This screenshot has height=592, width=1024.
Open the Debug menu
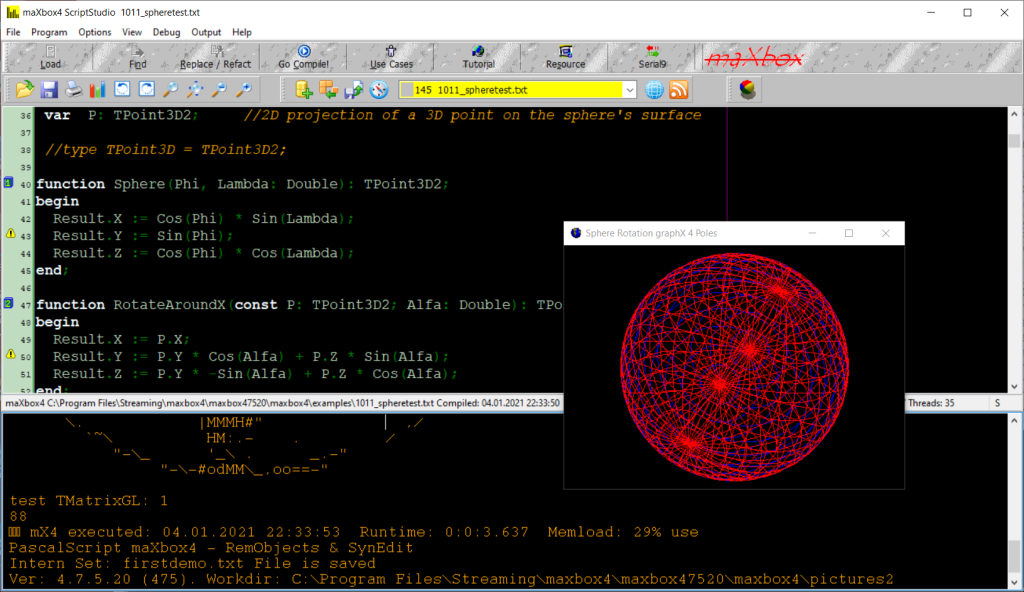167,32
